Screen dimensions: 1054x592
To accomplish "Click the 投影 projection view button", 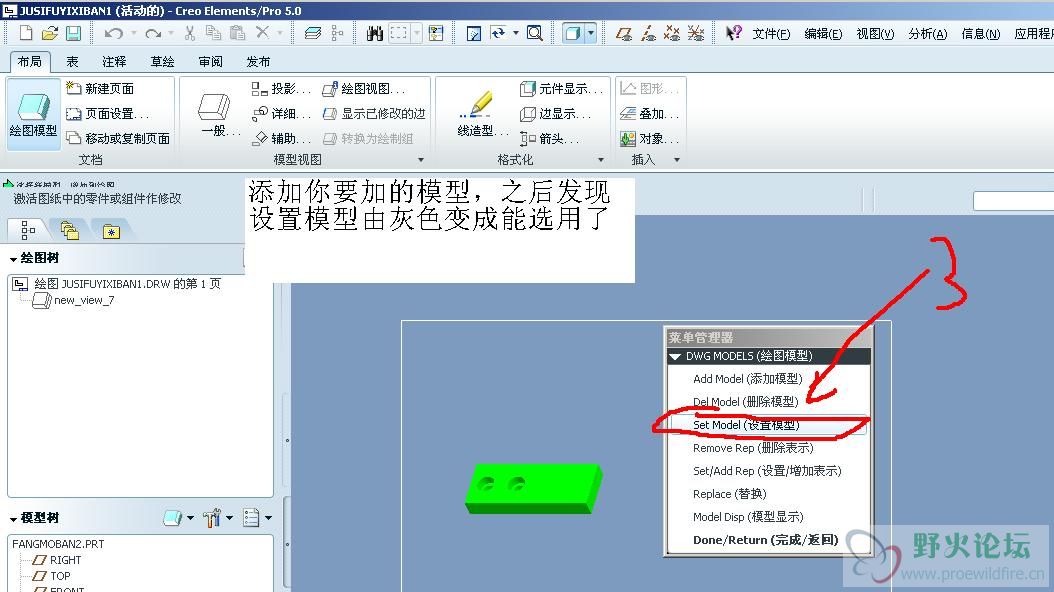I will click(x=281, y=88).
